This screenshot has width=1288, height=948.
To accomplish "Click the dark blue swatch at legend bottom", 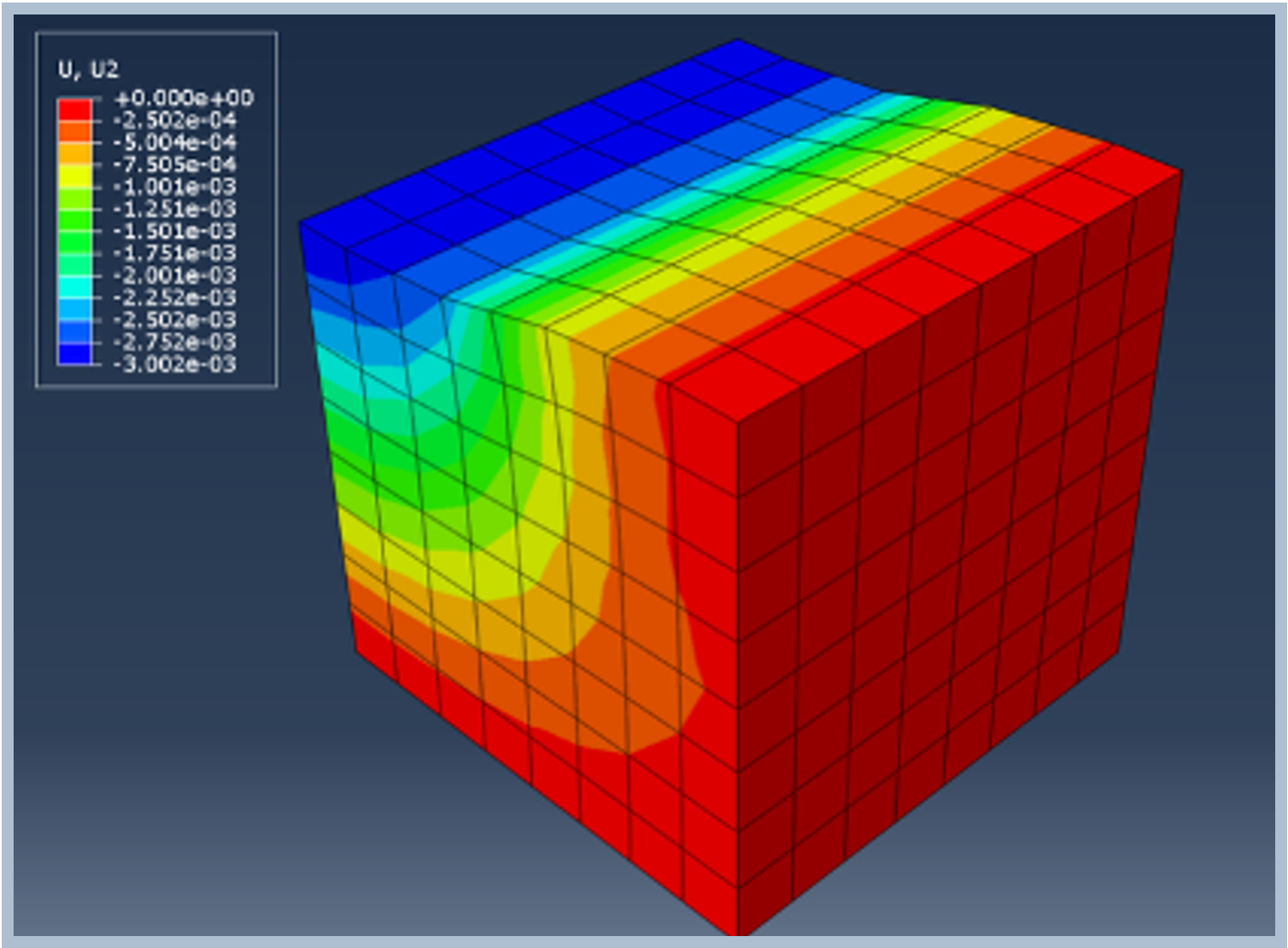I will (74, 353).
